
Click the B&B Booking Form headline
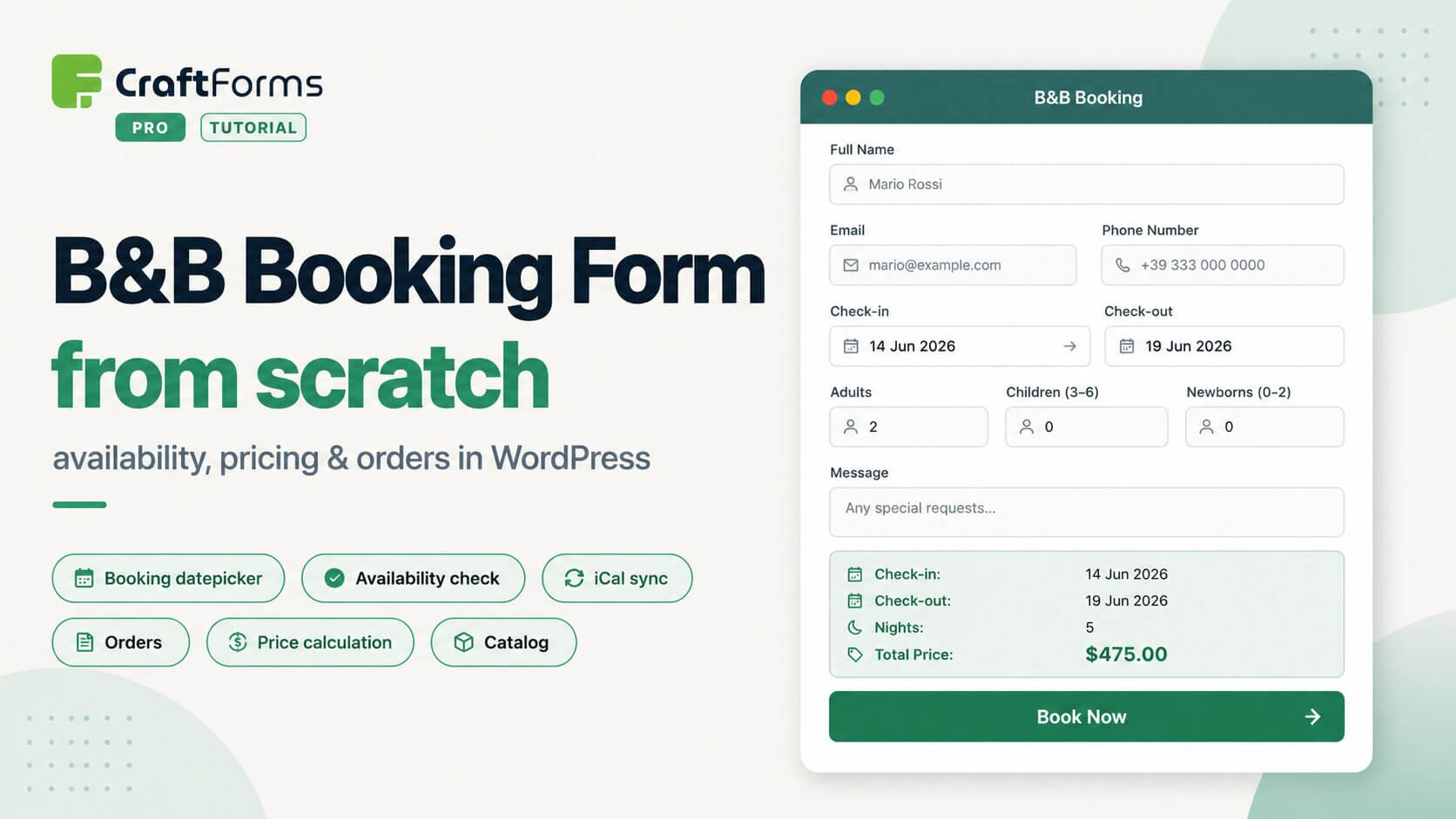pos(409,274)
